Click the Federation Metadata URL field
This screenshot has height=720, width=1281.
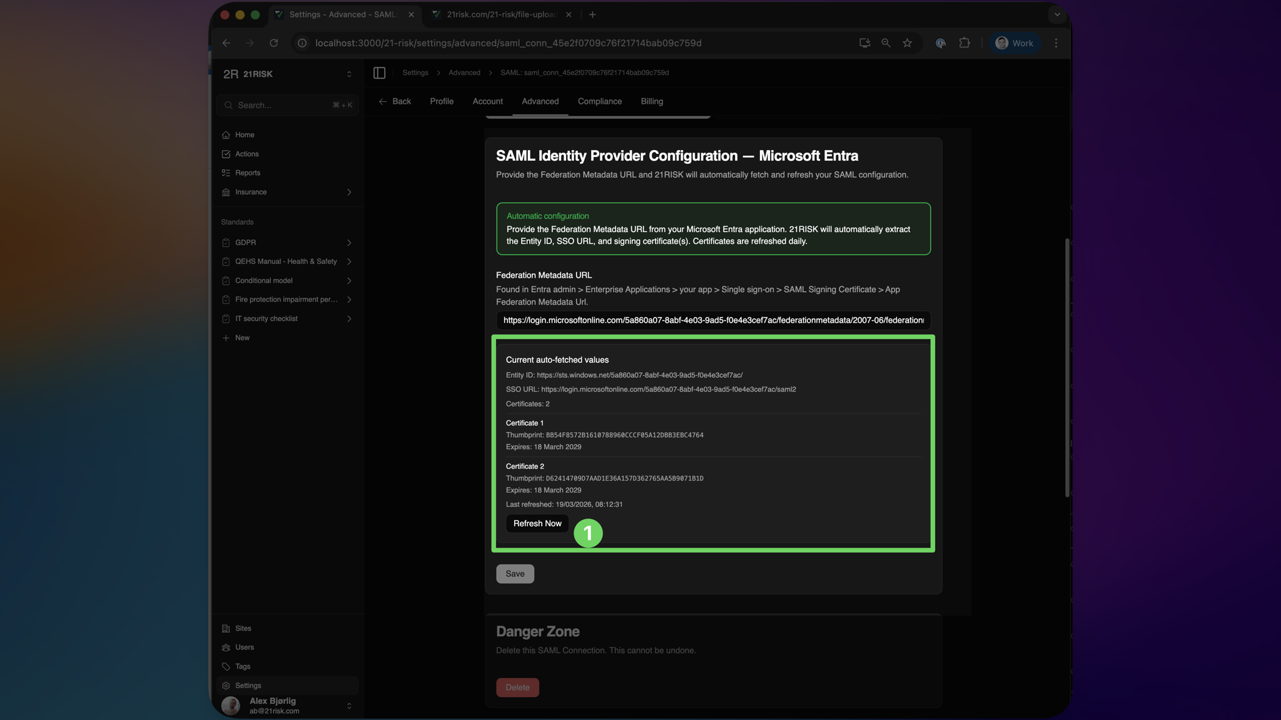pyautogui.click(x=713, y=321)
